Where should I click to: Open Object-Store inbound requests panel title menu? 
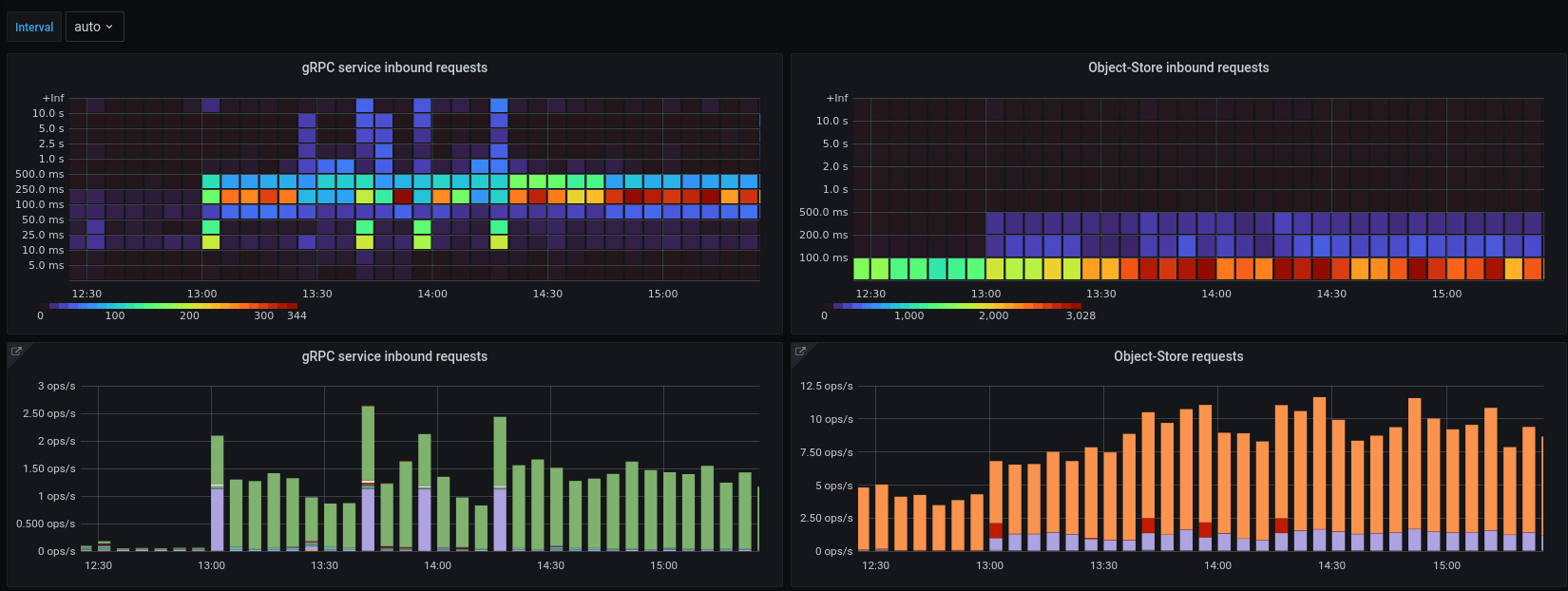click(1178, 67)
